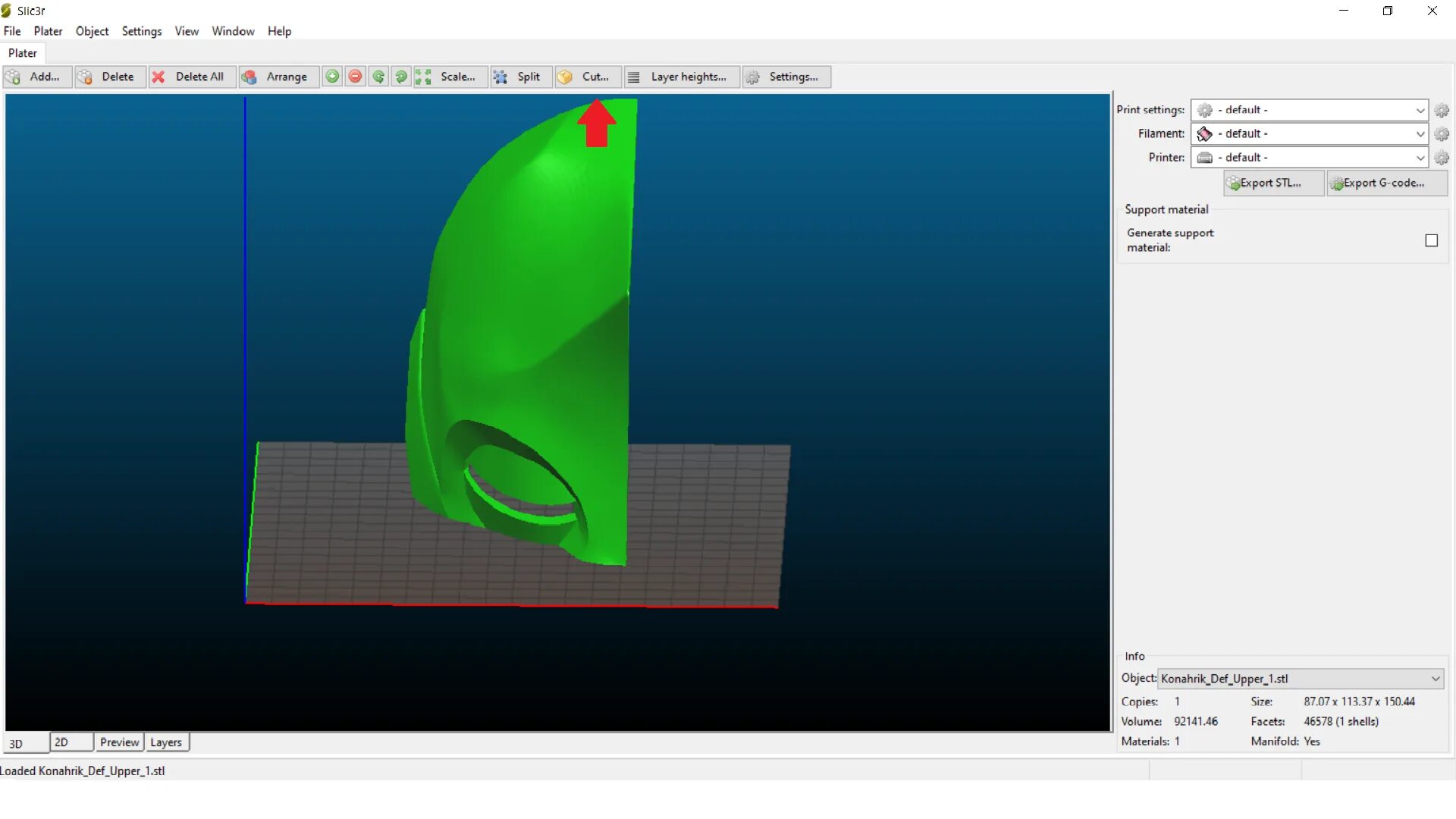
Task: Click gear icon next to Filament
Action: click(x=1442, y=134)
